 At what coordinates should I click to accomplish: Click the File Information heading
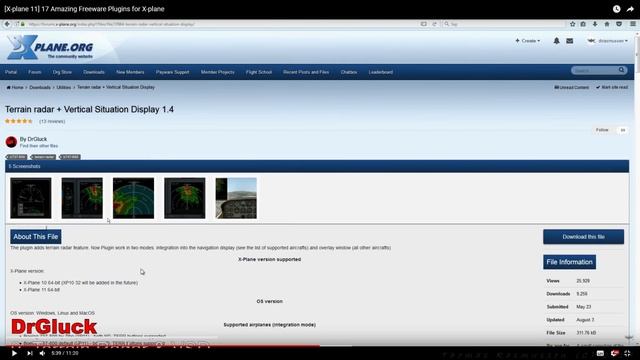point(569,262)
